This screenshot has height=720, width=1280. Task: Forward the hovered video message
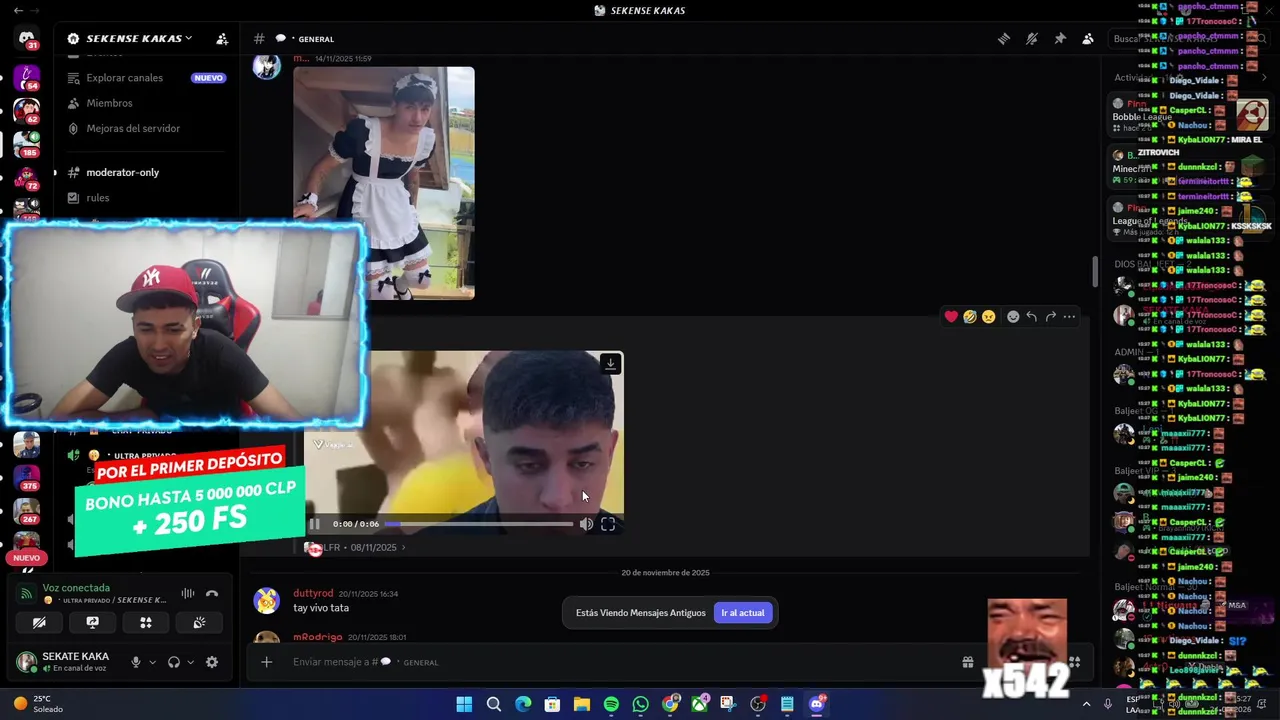click(x=1050, y=316)
